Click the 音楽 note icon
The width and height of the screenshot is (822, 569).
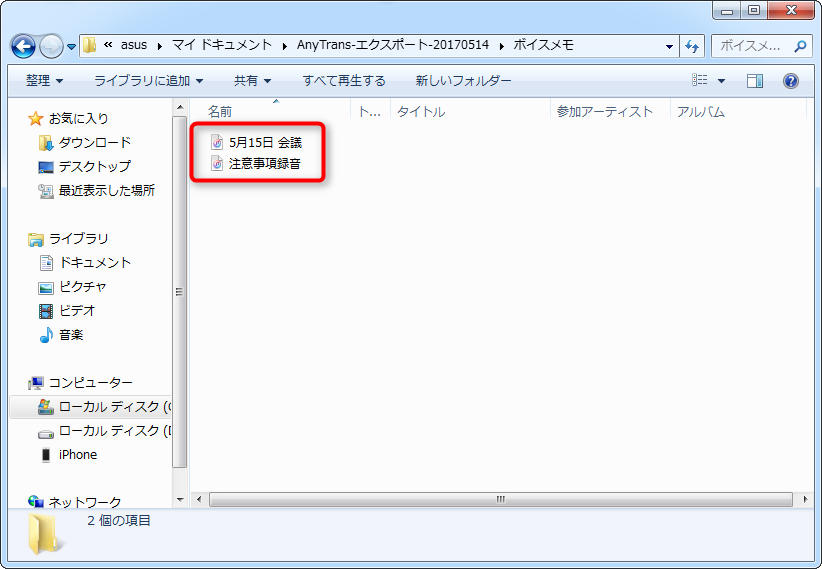tap(46, 335)
